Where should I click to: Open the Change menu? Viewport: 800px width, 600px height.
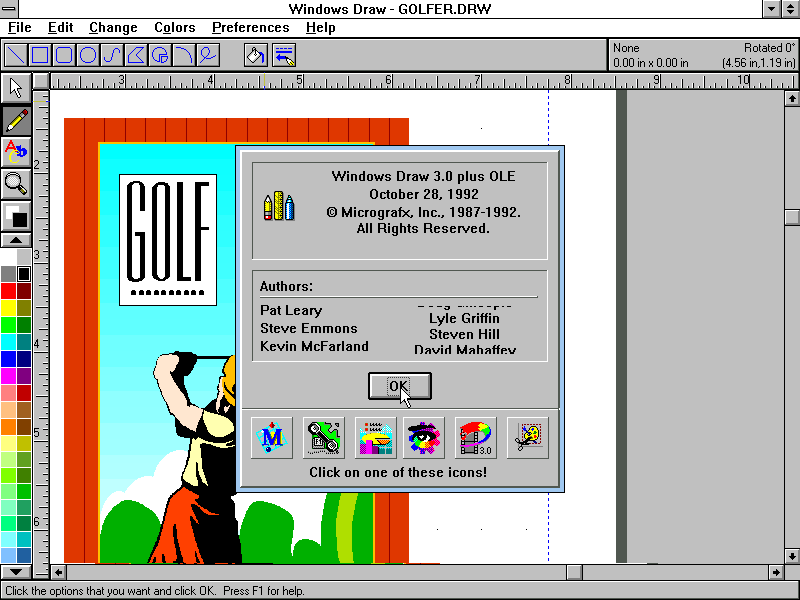pos(113,28)
